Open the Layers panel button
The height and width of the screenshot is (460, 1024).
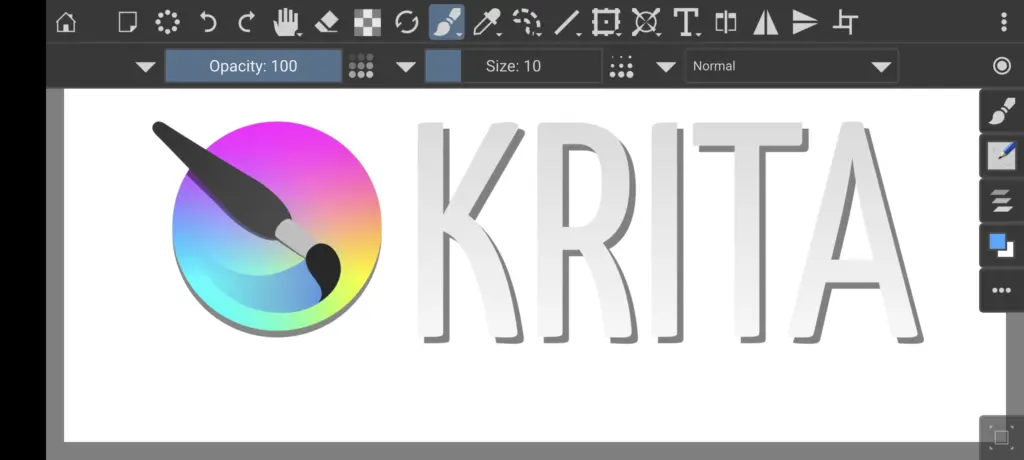[1000, 200]
